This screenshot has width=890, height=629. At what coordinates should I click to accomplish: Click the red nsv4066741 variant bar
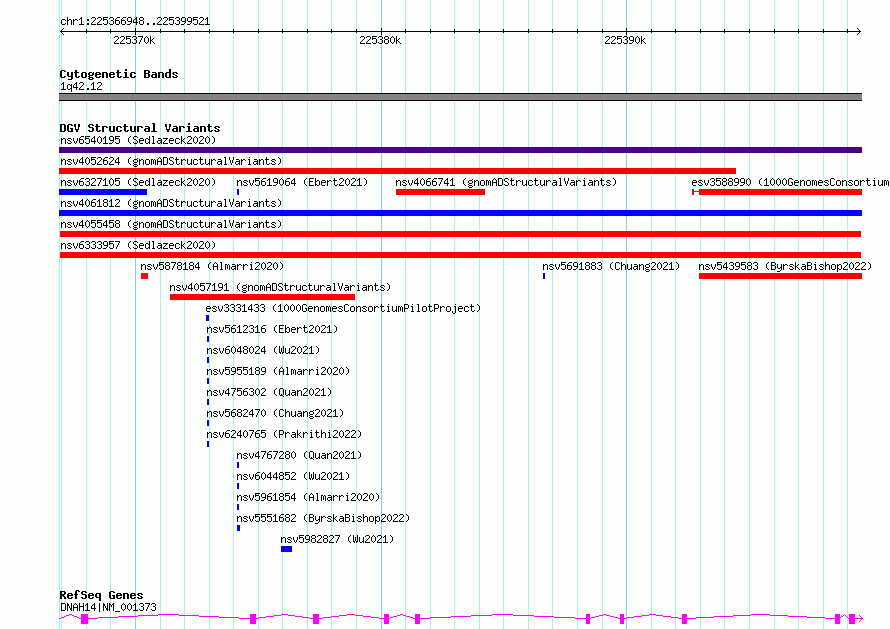coord(440,192)
